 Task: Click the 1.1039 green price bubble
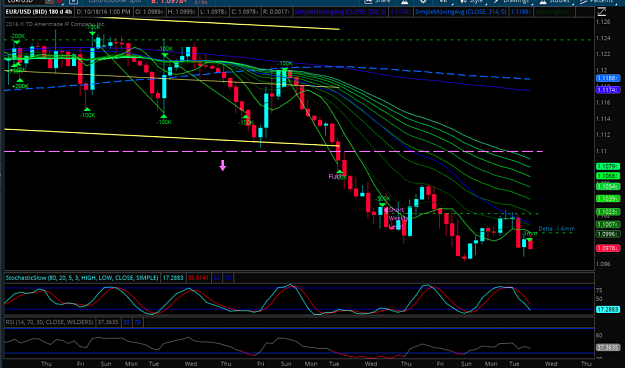608,198
